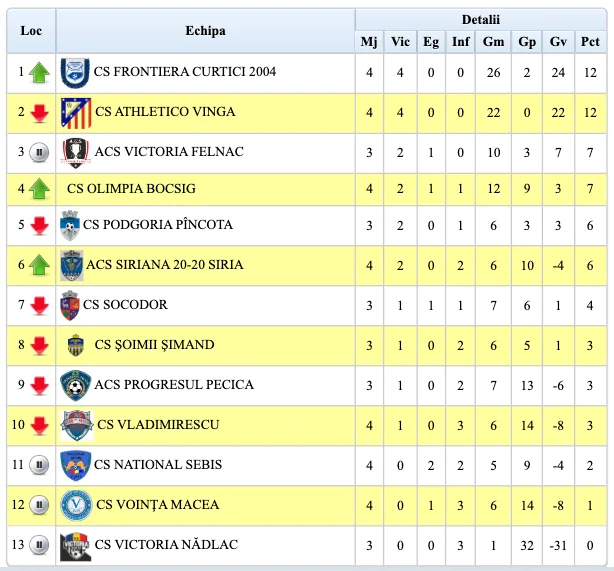This screenshot has width=614, height=571.
Task: Click the gray pause icon at position 13
Action: coord(39,545)
